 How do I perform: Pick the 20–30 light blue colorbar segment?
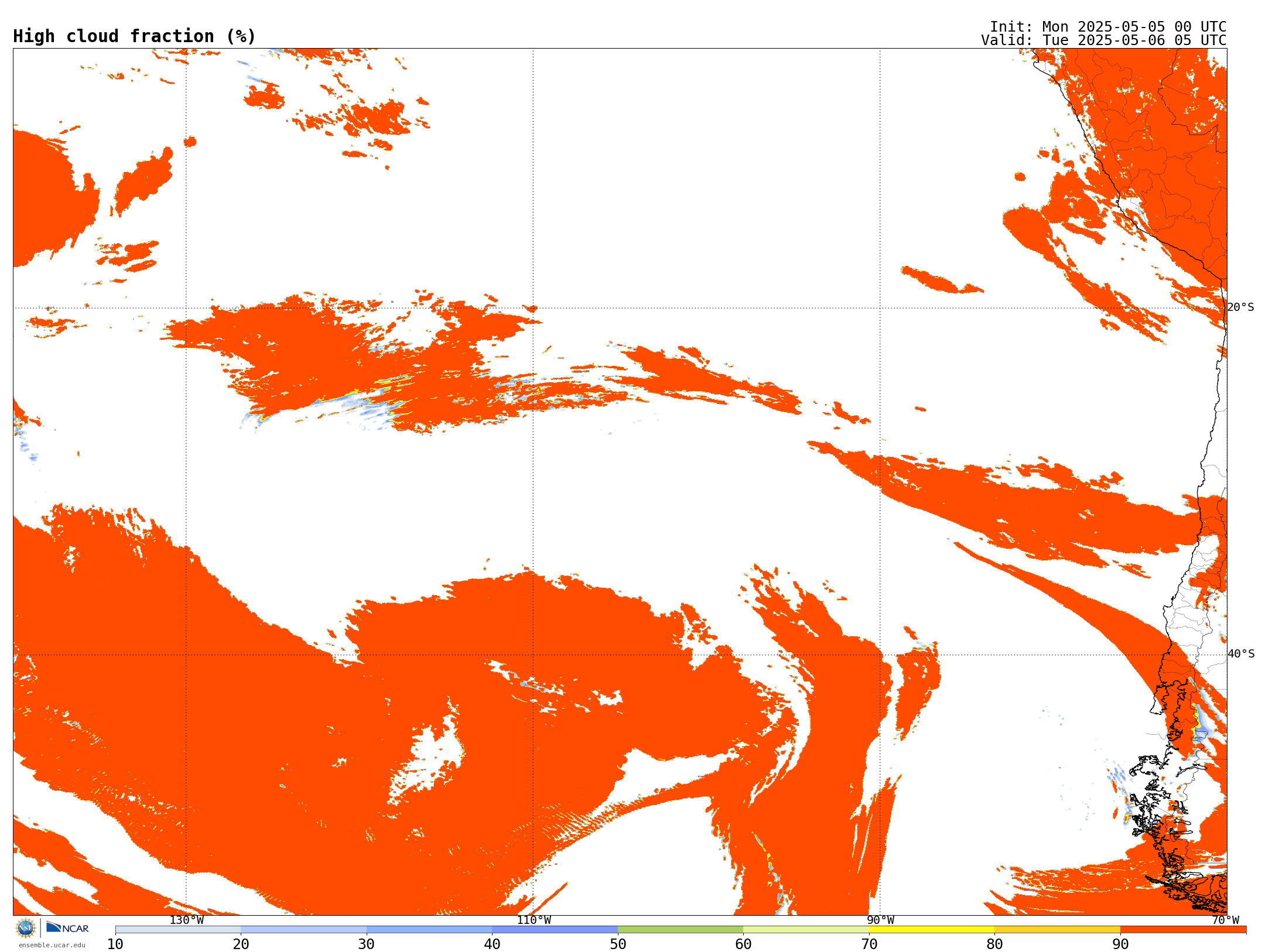pos(303,930)
